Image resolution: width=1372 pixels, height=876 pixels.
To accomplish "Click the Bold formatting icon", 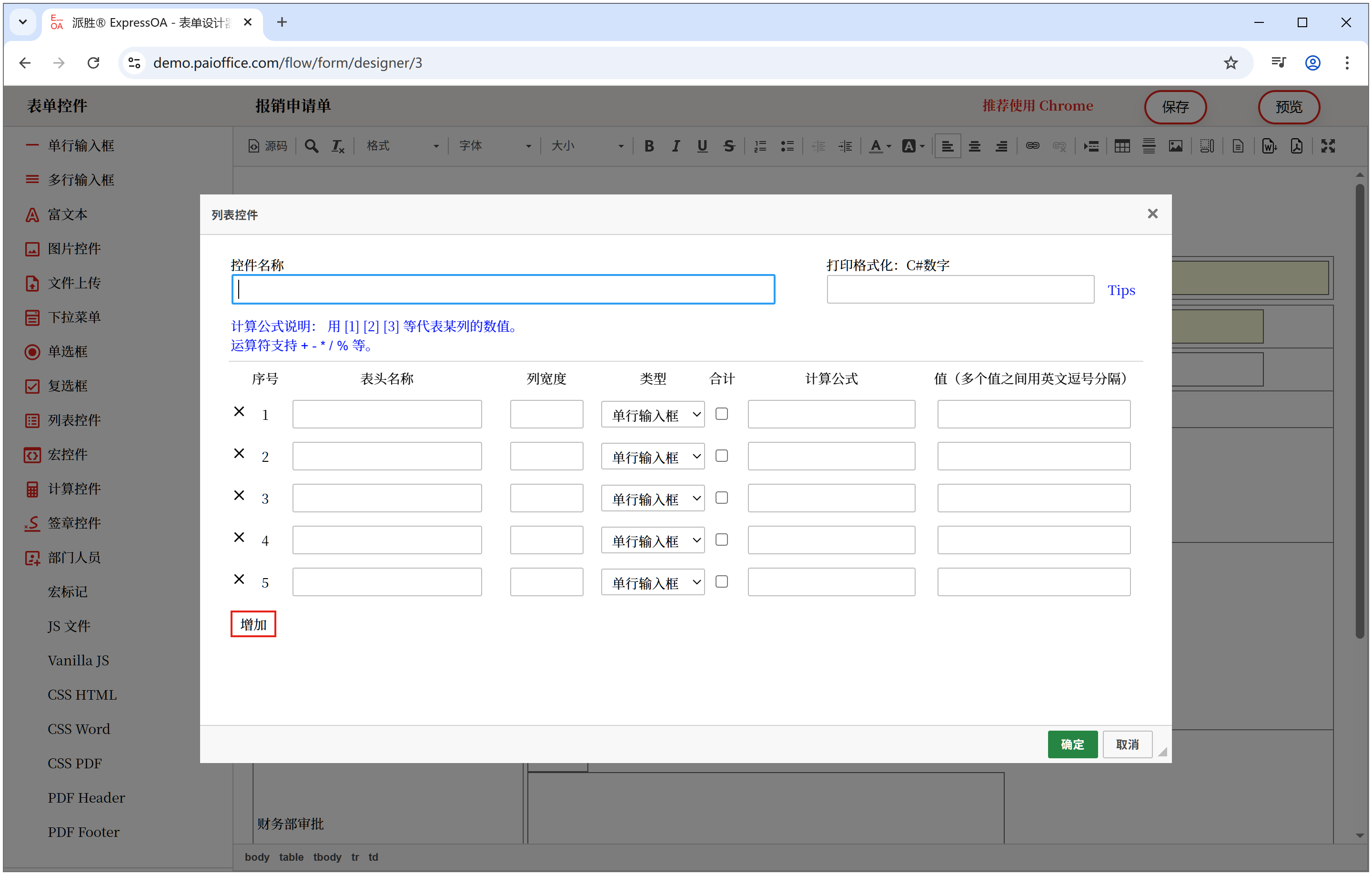I will tap(648, 146).
